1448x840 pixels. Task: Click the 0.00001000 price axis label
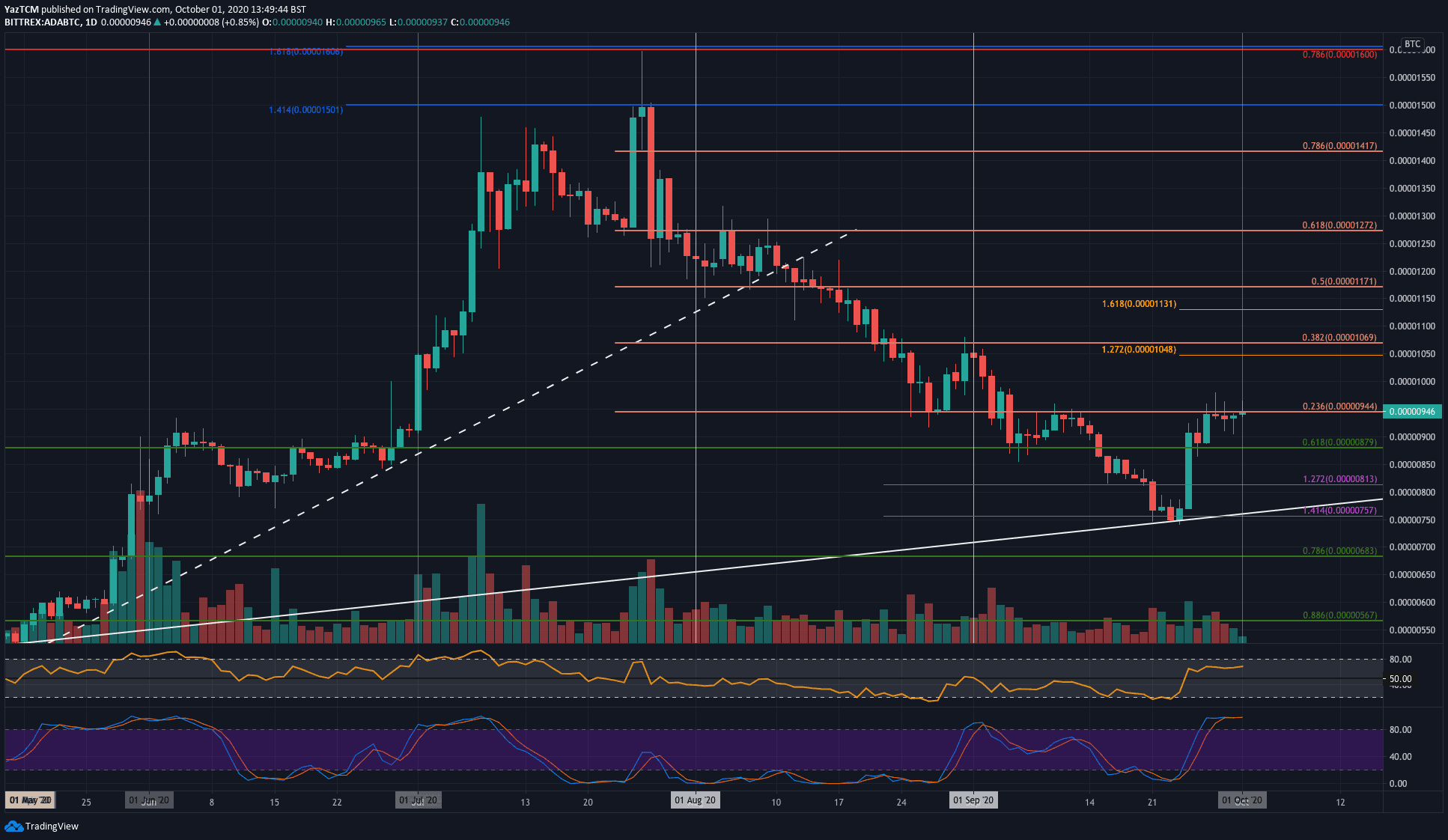[x=1412, y=382]
